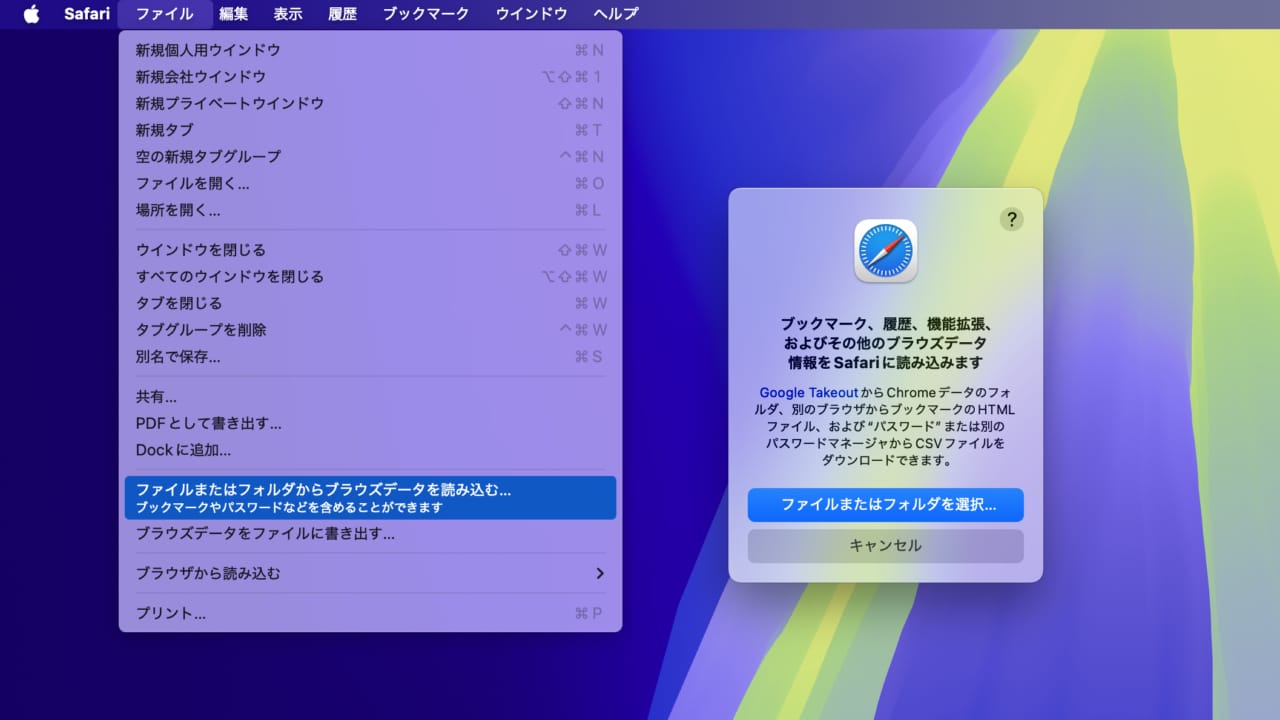Open the Safari application menu
Image resolution: width=1280 pixels, height=720 pixels.
[87, 14]
